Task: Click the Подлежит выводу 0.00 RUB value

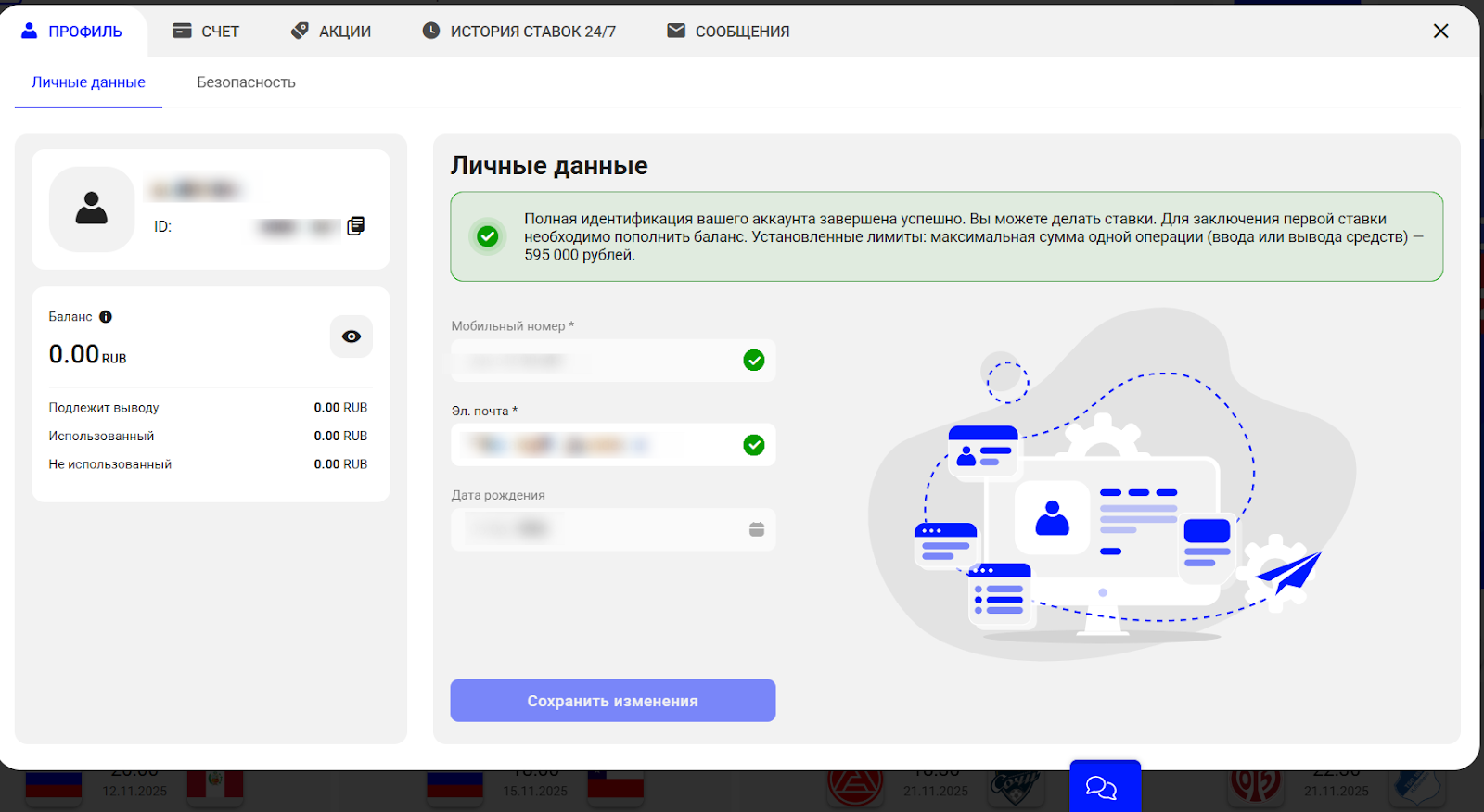Action: pyautogui.click(x=340, y=408)
